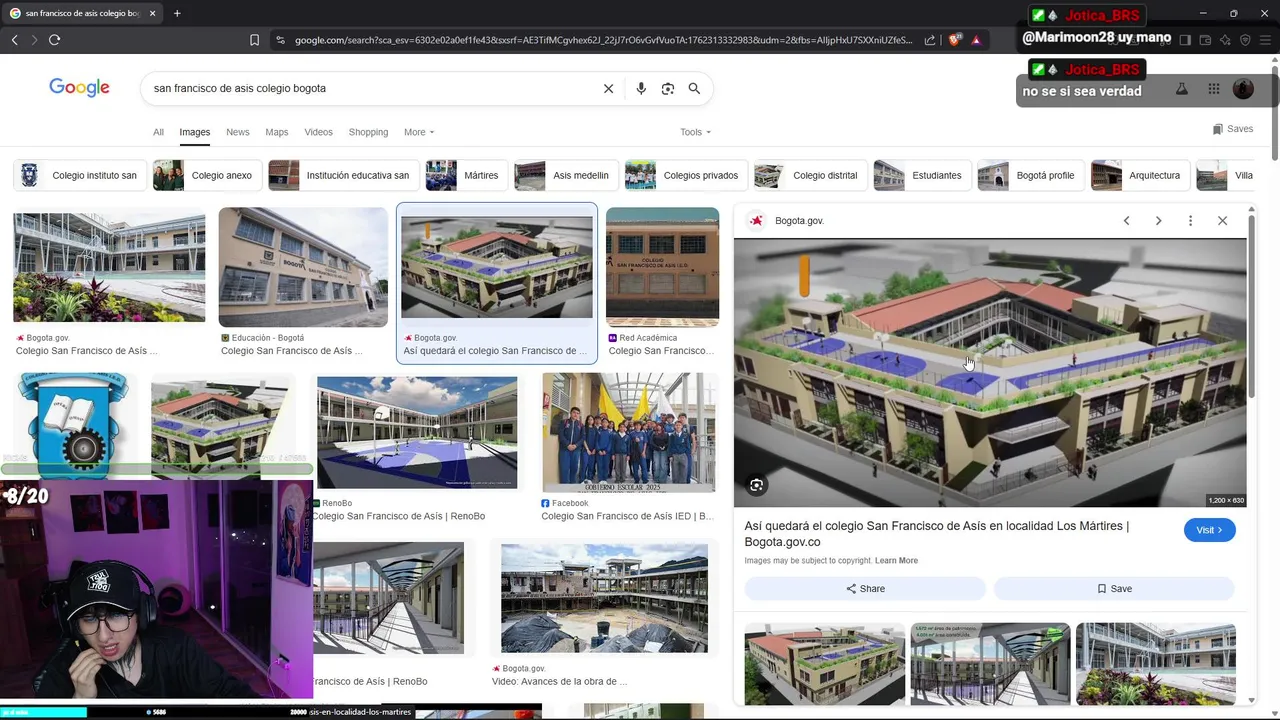Viewport: 1280px width, 720px height.
Task: Open Google account avatar
Action: pyautogui.click(x=1243, y=89)
